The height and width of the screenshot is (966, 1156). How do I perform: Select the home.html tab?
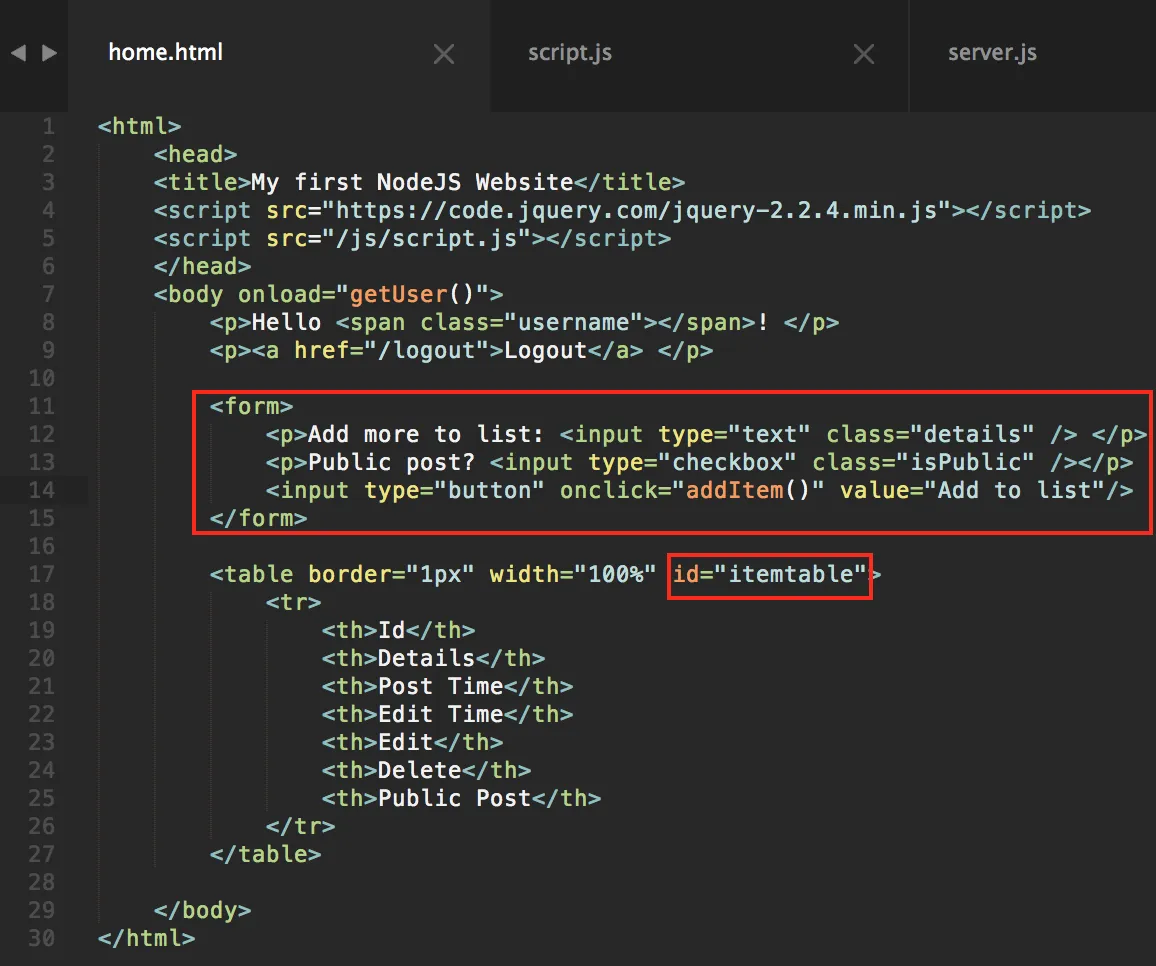point(165,52)
